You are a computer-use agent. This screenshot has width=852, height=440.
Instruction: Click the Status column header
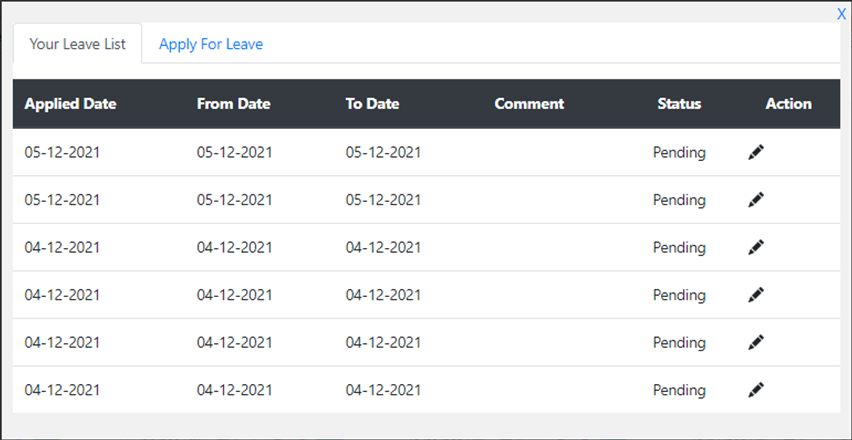(x=679, y=104)
